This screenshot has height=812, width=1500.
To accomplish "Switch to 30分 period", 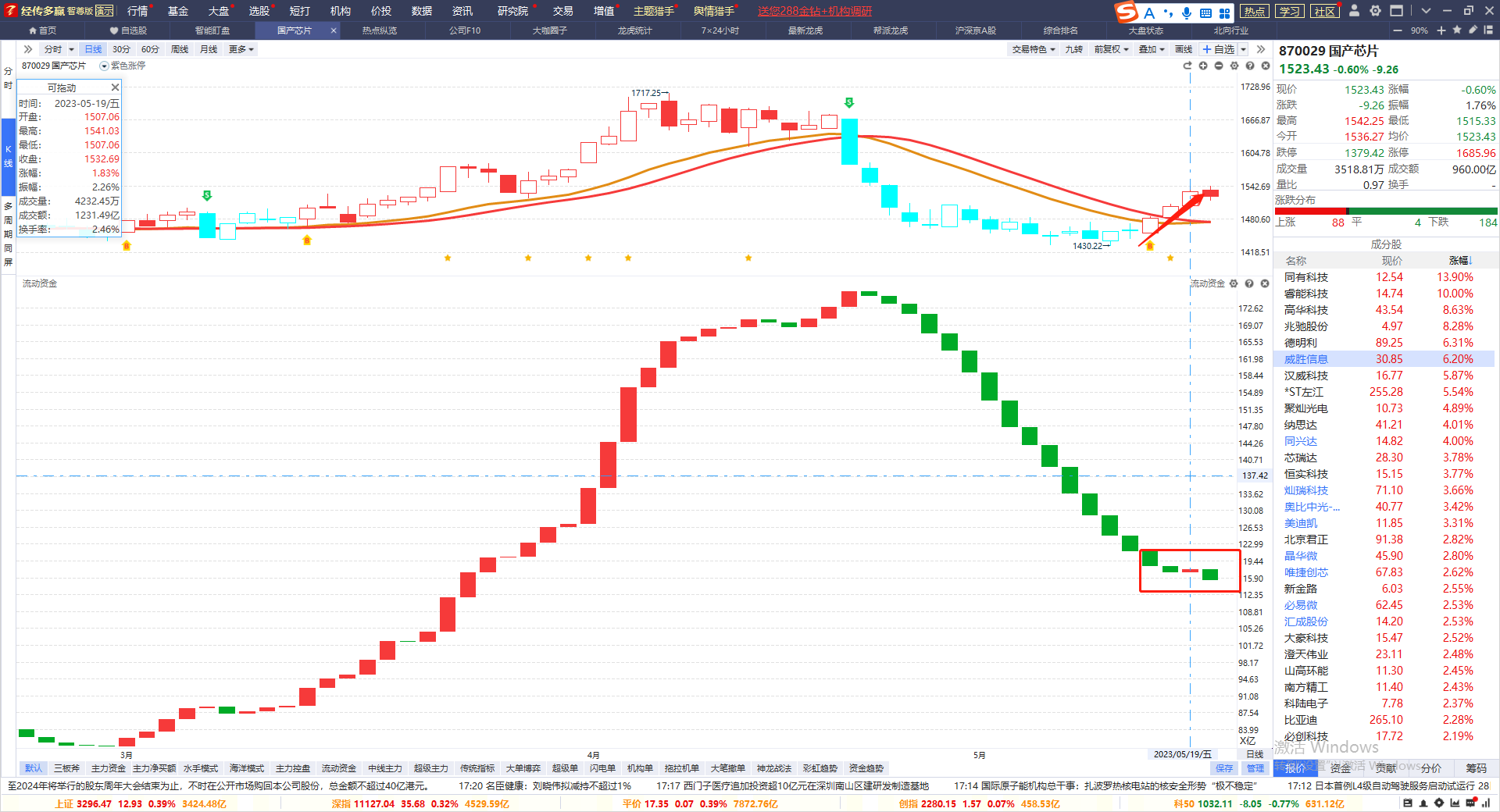I will coord(121,49).
